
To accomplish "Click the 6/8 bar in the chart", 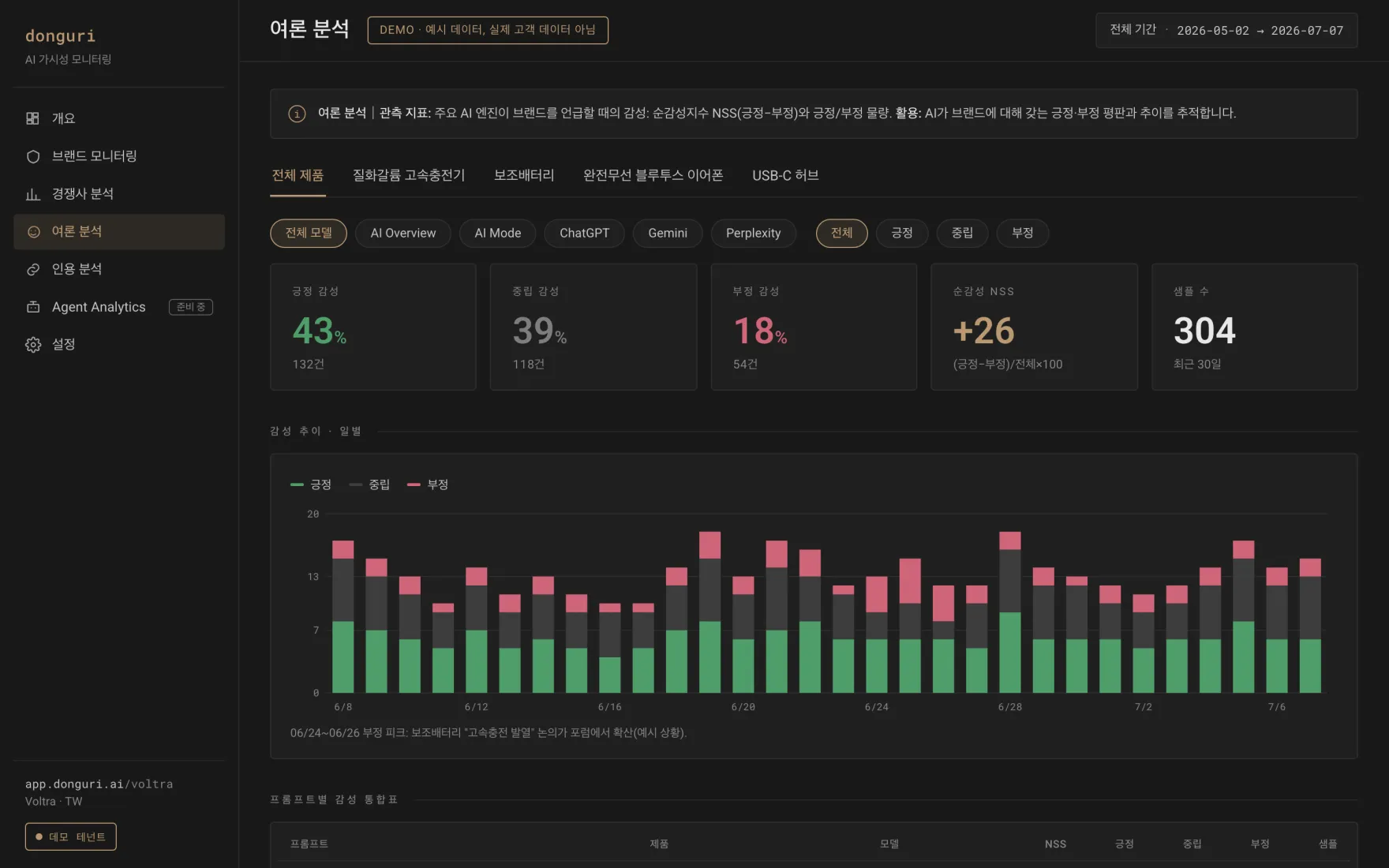I will tap(343, 617).
